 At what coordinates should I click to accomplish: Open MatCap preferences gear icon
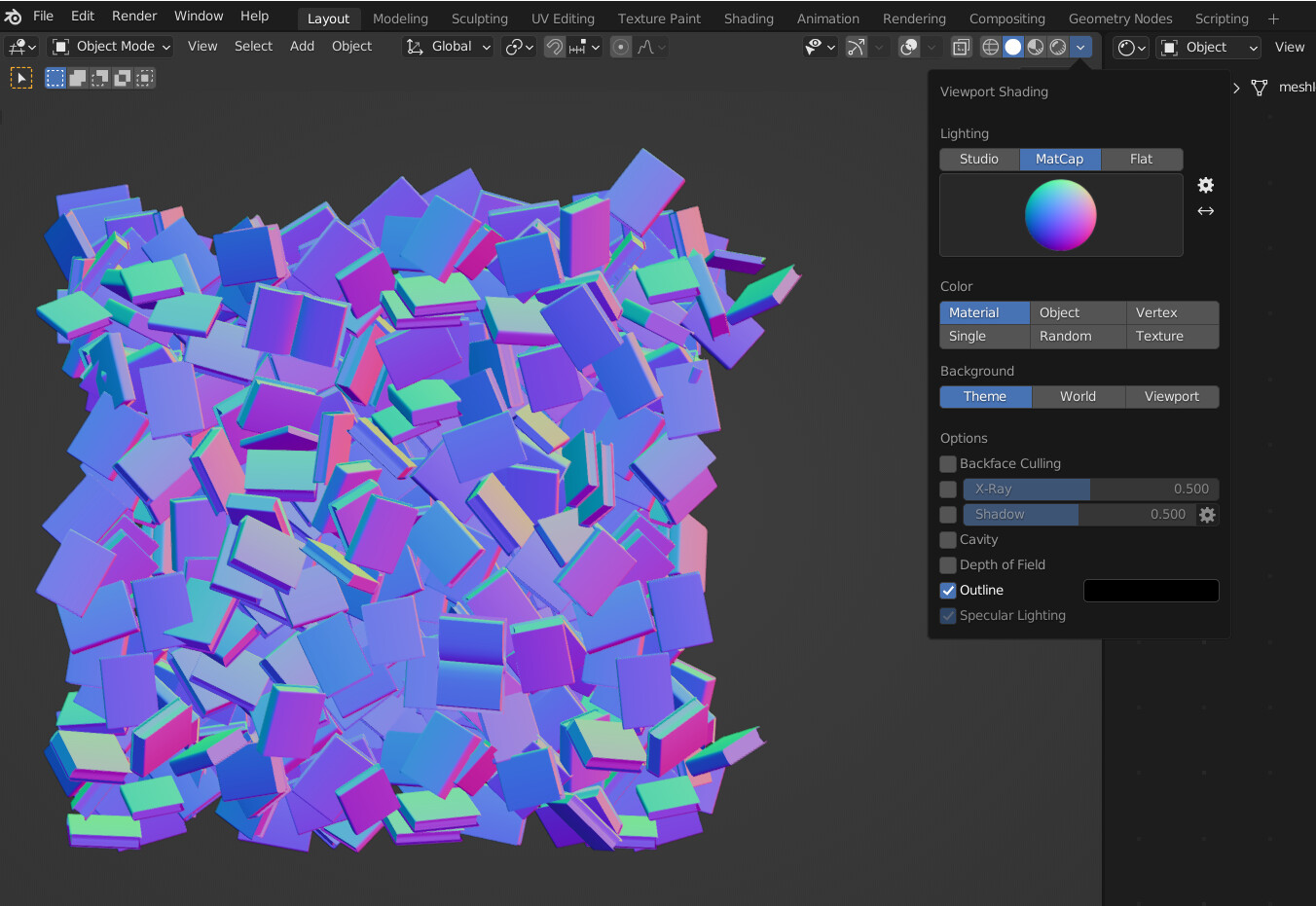point(1205,185)
